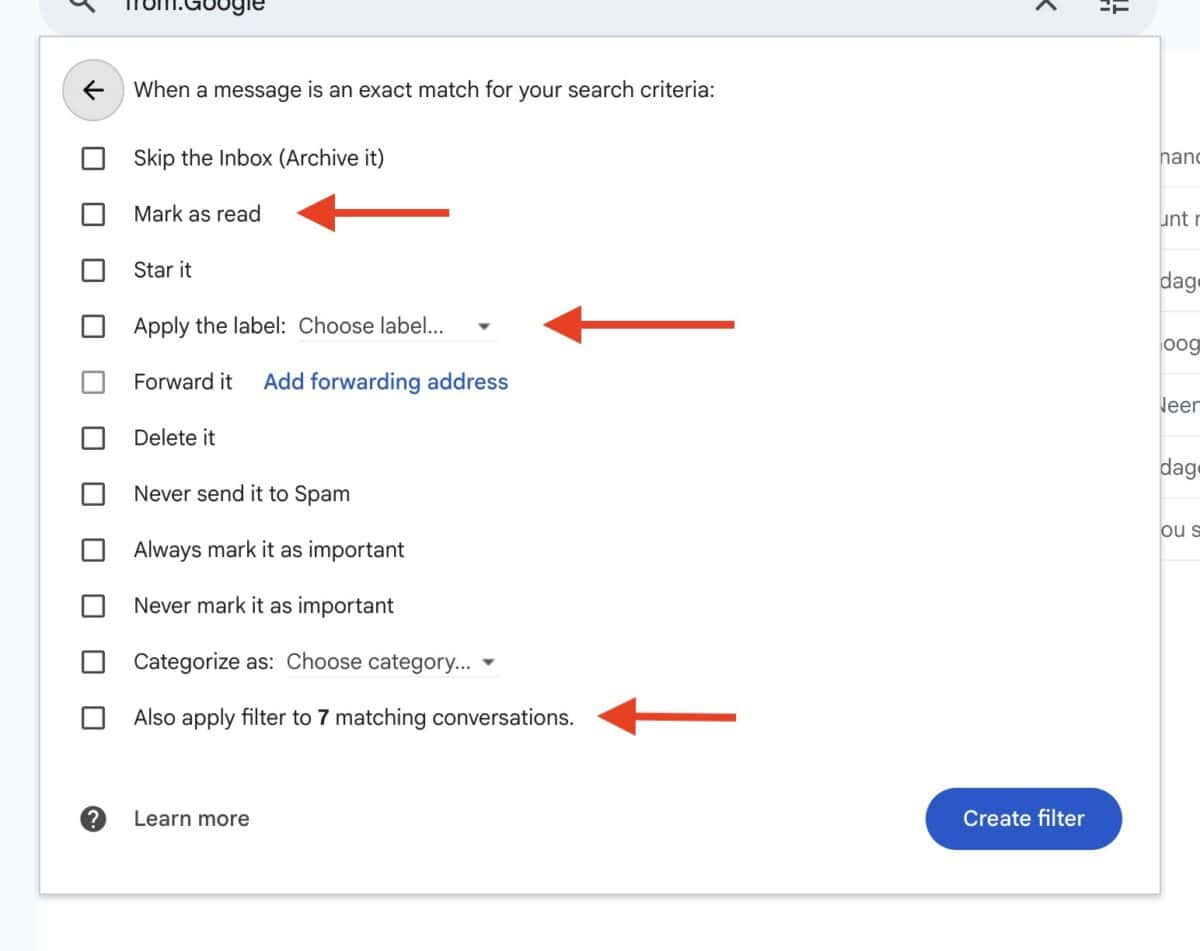This screenshot has height=951, width=1200.
Task: Open the Choose label dropdown
Action: click(x=396, y=326)
